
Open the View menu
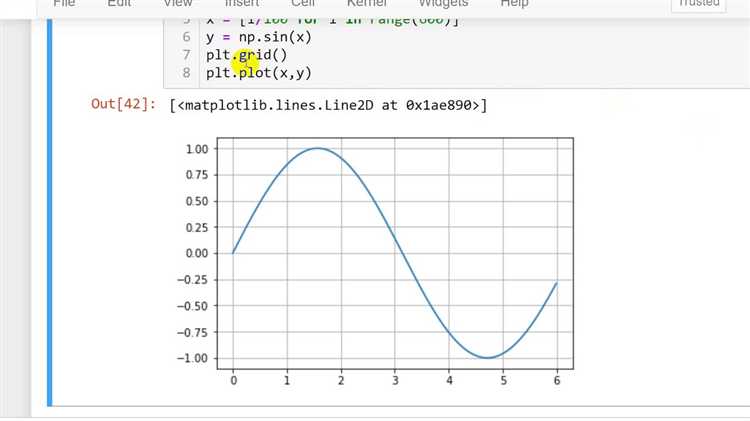point(178,3)
